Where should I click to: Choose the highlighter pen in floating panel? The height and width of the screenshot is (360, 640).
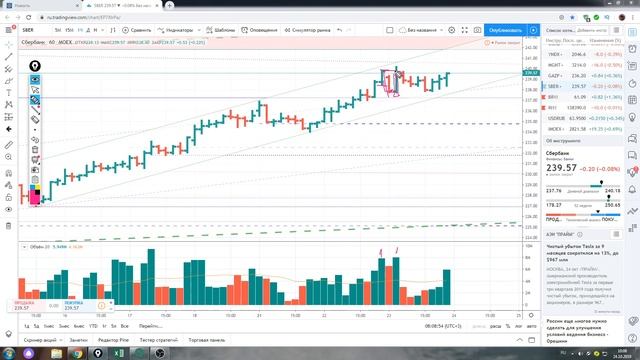(35, 100)
